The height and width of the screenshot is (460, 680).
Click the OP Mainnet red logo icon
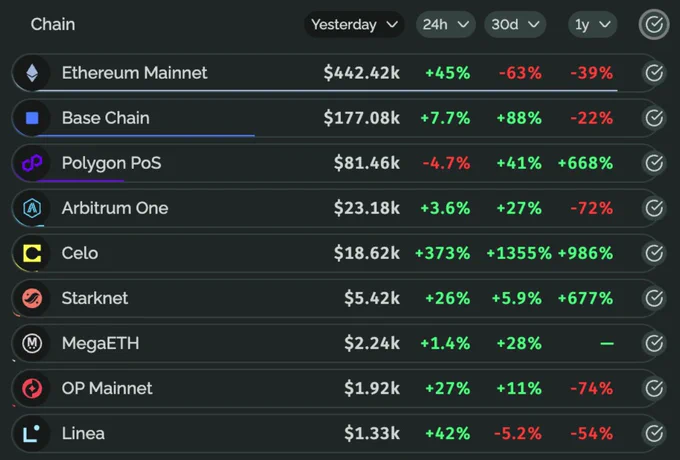32,388
